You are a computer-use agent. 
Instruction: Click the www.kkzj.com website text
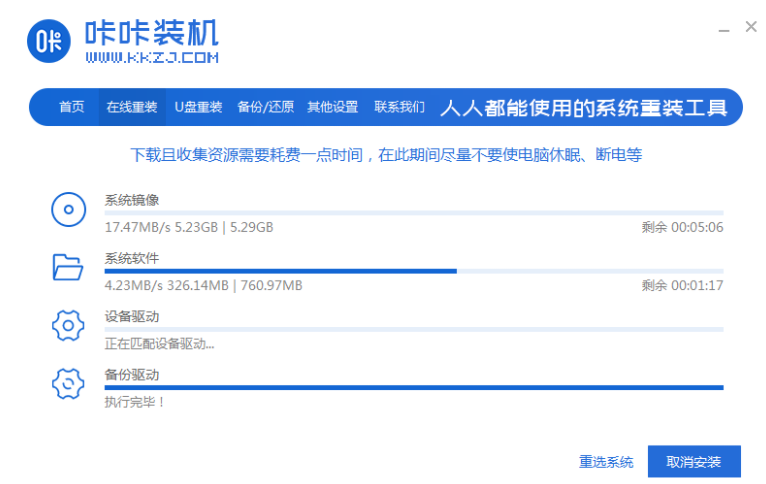coord(151,58)
